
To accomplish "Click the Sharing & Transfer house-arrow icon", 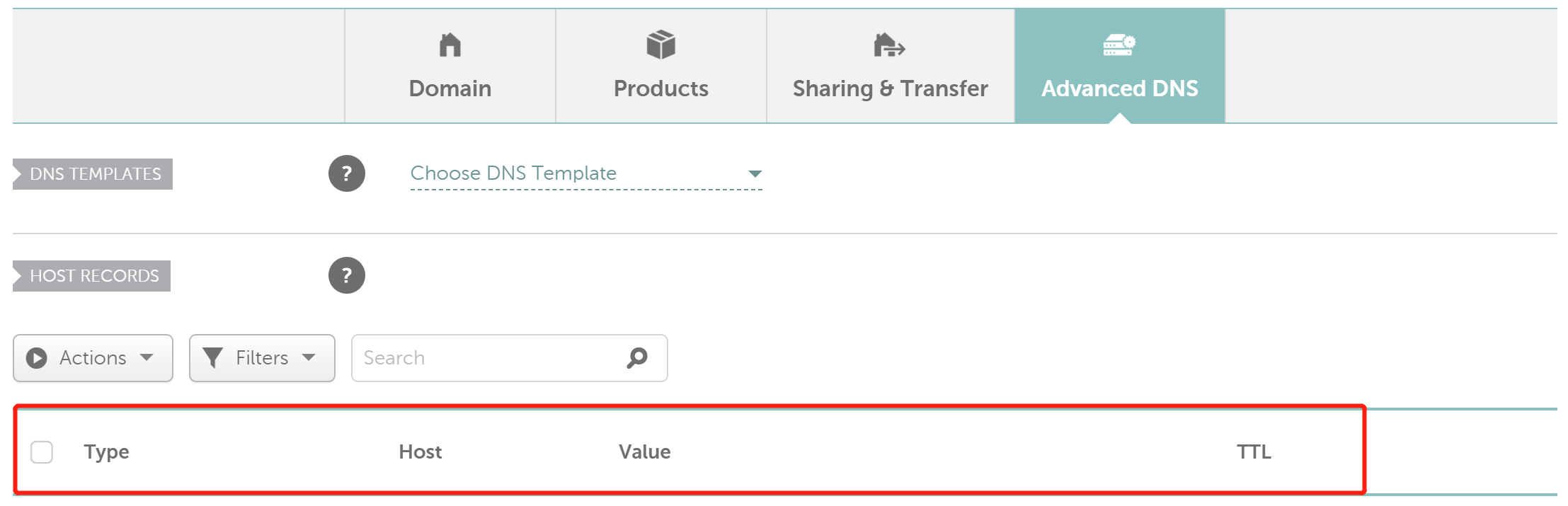I will (x=889, y=45).
